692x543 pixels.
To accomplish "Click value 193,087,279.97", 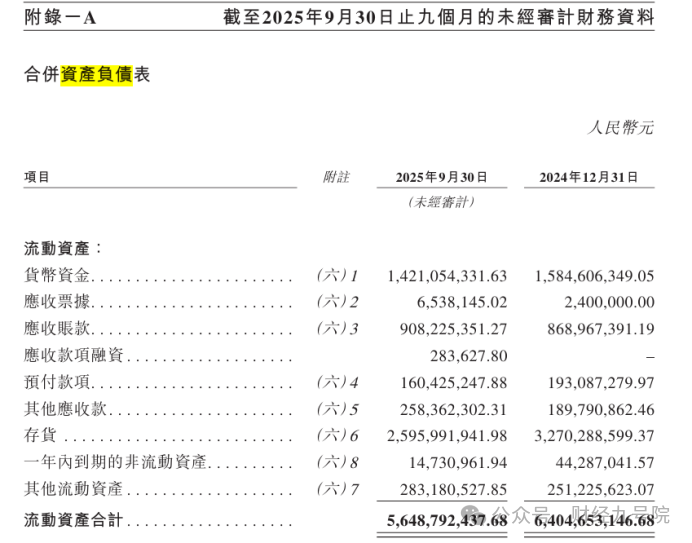I will [601, 383].
